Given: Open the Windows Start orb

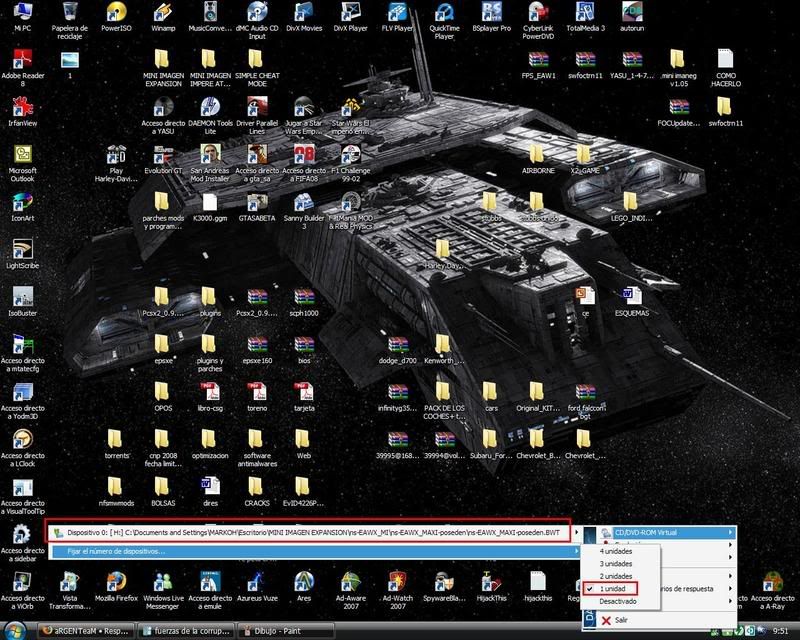Looking at the screenshot, I should (16, 631).
